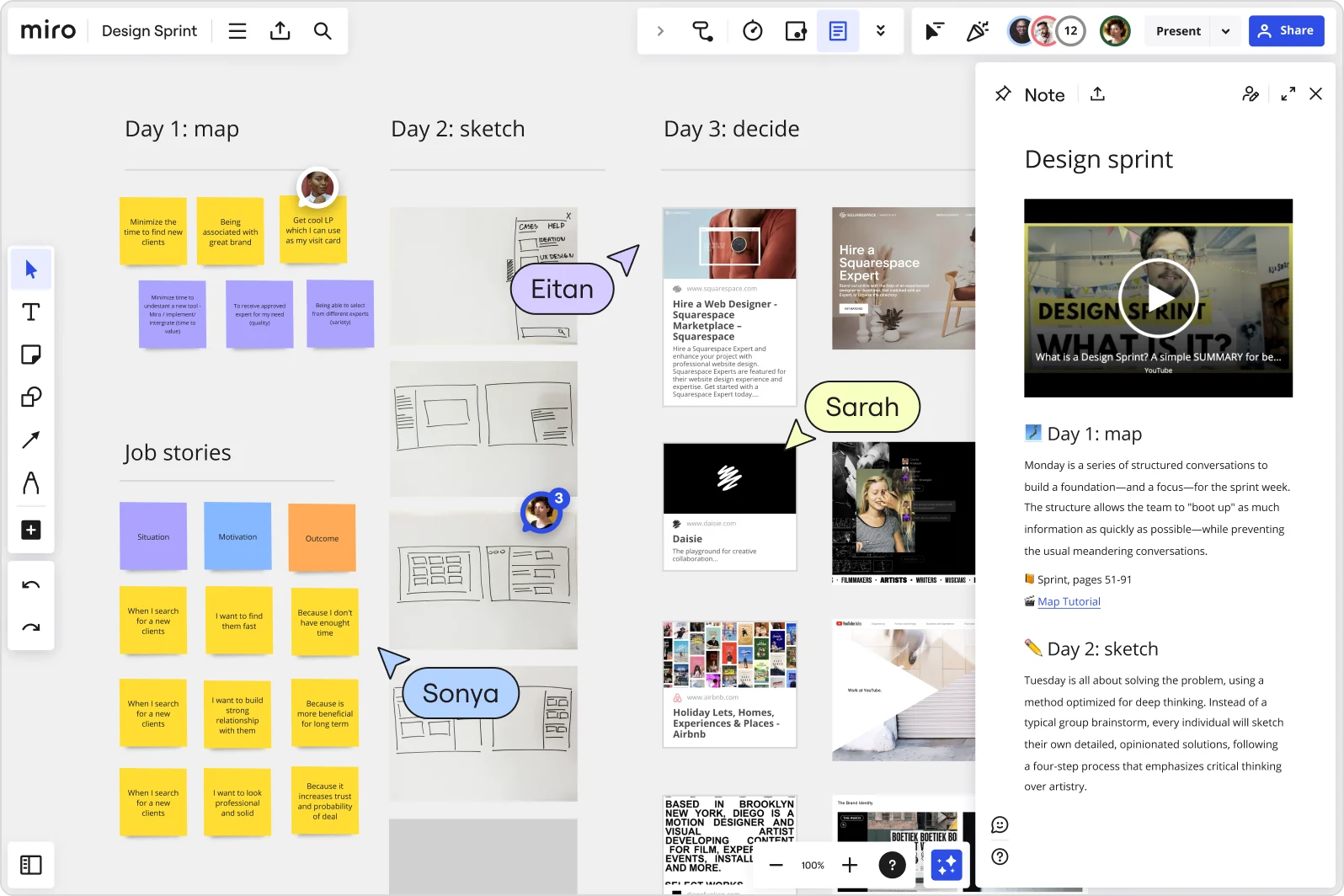
Task: Expand the Present dropdown arrow
Action: click(x=1225, y=31)
